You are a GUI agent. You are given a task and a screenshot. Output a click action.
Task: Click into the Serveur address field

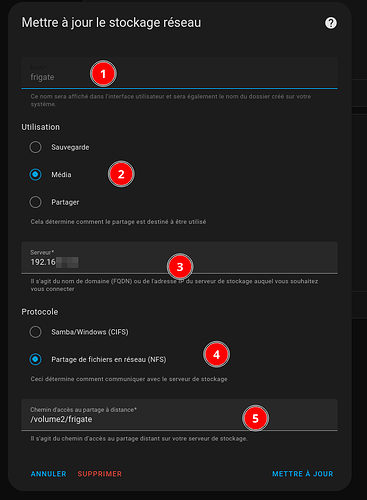(179, 258)
